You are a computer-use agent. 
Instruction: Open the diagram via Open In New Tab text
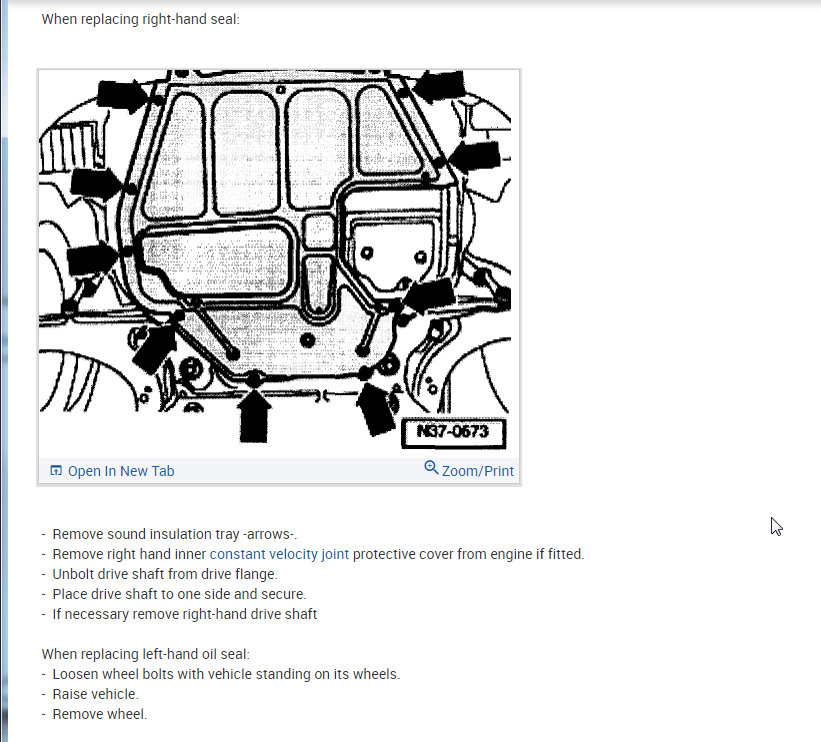coord(121,471)
